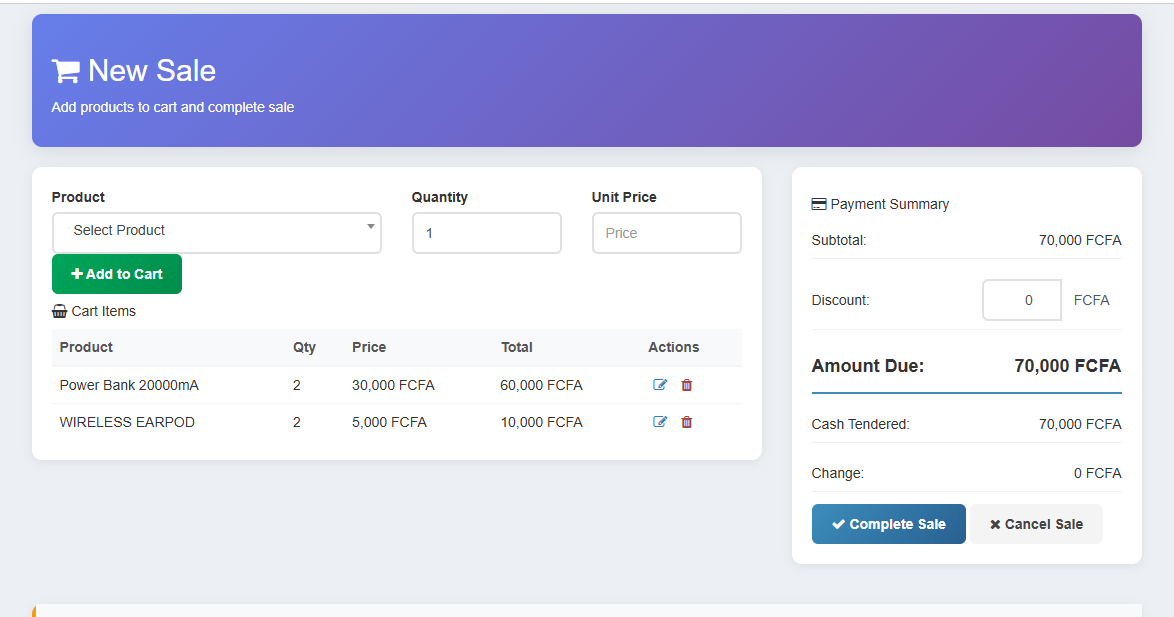
Task: Click inside the Quantity field
Action: [x=486, y=232]
